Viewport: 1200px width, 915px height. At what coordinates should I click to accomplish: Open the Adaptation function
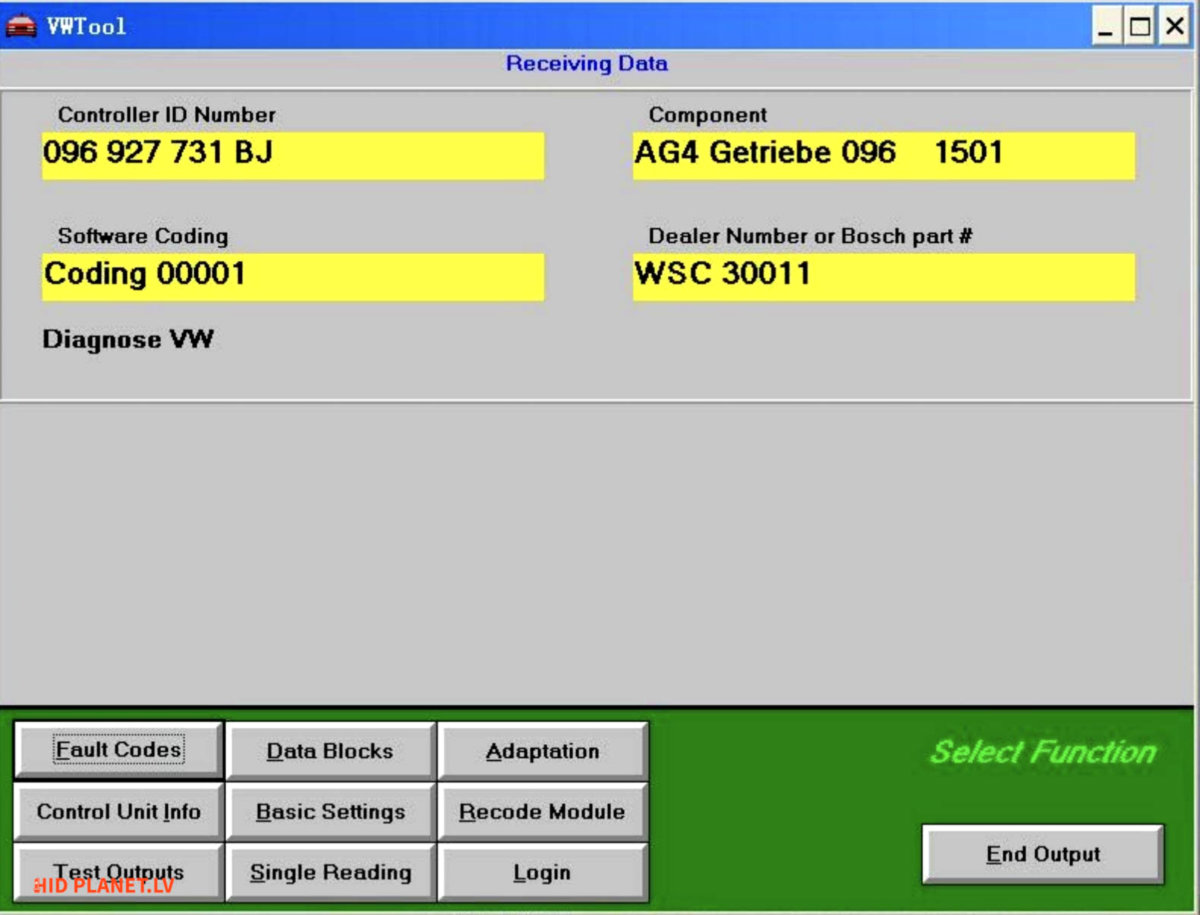pyautogui.click(x=542, y=750)
